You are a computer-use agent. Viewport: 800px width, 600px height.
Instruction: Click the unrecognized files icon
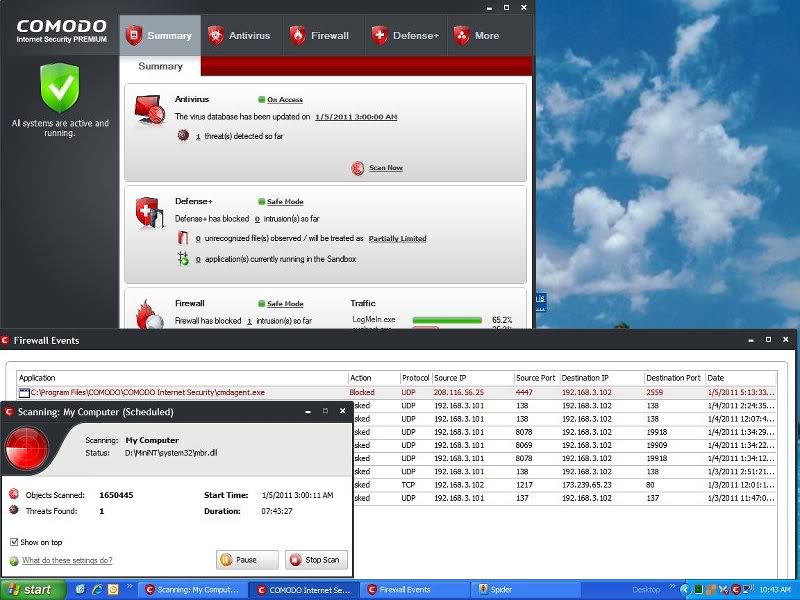tap(182, 238)
